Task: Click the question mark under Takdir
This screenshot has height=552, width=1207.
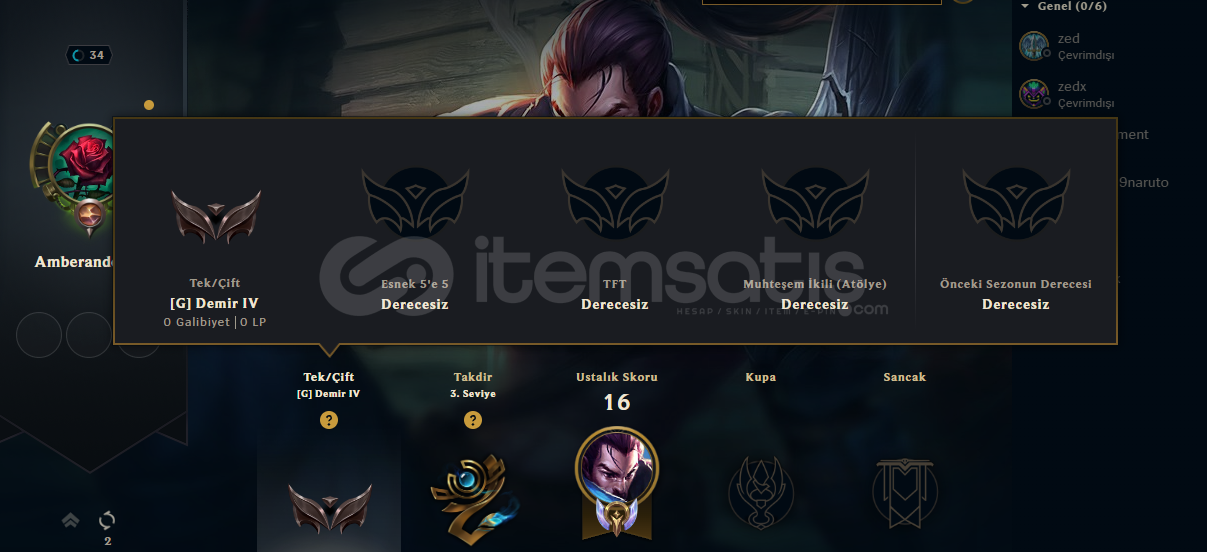Action: 473,420
